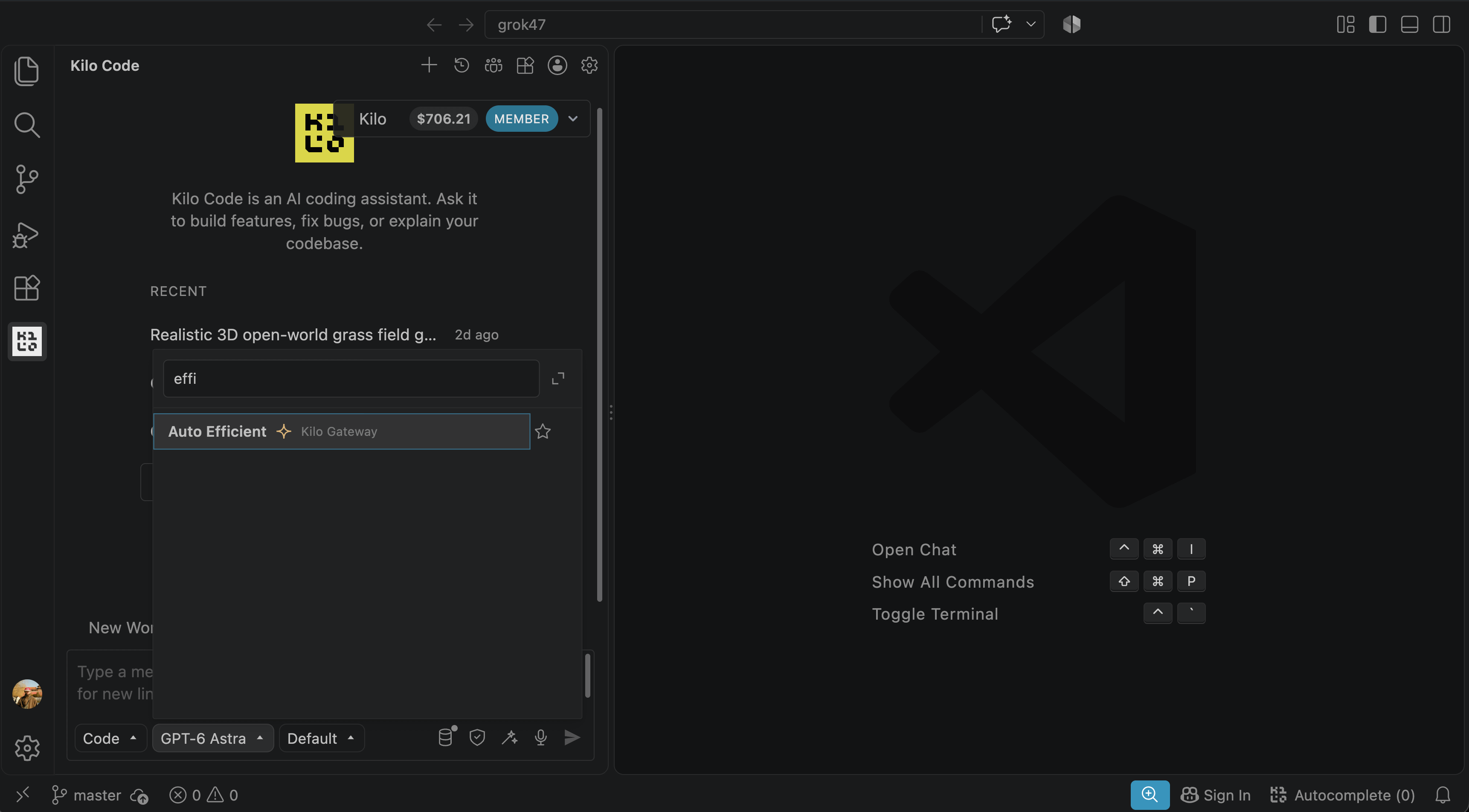Expand the Default profile dropdown
Image resolution: width=1469 pixels, height=812 pixels.
[322, 738]
